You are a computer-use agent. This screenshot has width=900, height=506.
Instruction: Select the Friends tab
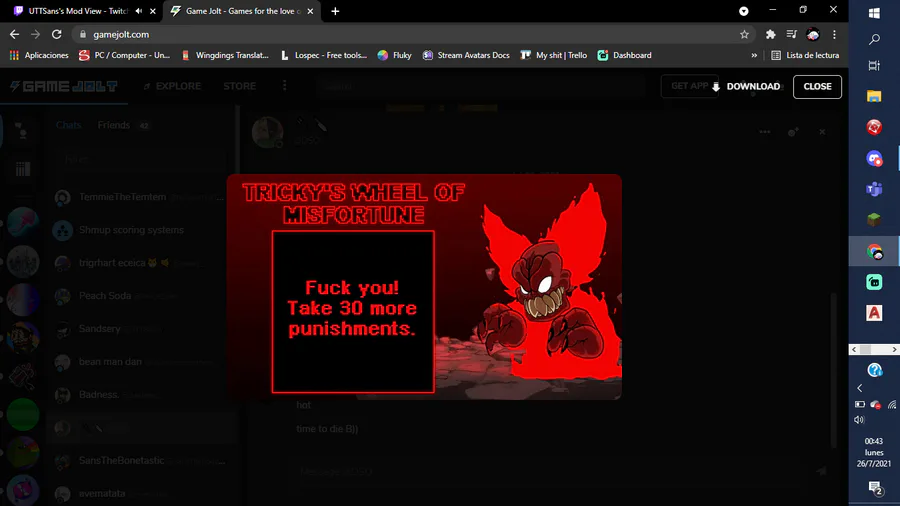(x=114, y=125)
